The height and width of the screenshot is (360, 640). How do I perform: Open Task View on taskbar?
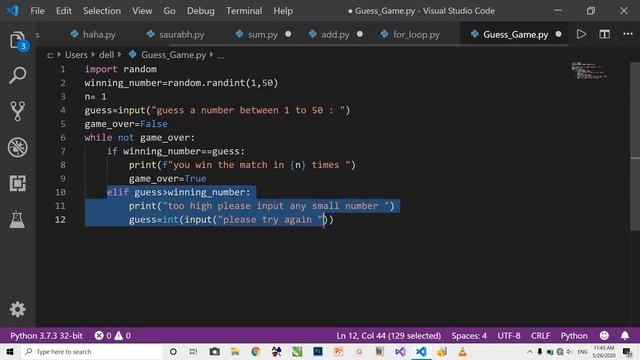coord(193,351)
